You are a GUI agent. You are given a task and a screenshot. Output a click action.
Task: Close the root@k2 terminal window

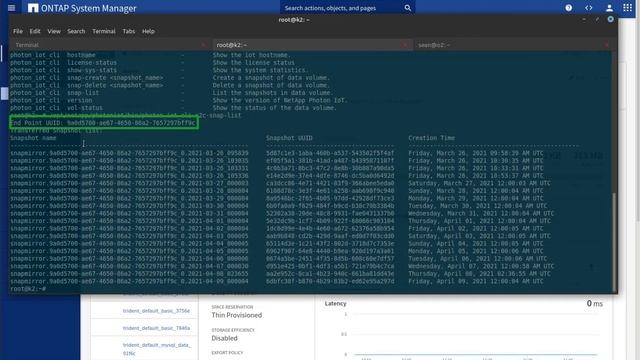coord(611,19)
